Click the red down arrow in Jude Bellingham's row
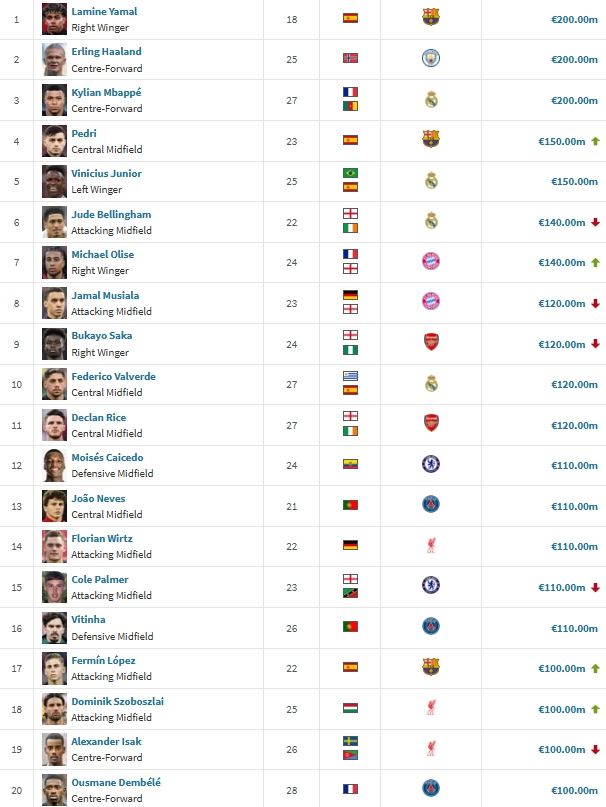Image resolution: width=606 pixels, height=807 pixels. point(595,222)
